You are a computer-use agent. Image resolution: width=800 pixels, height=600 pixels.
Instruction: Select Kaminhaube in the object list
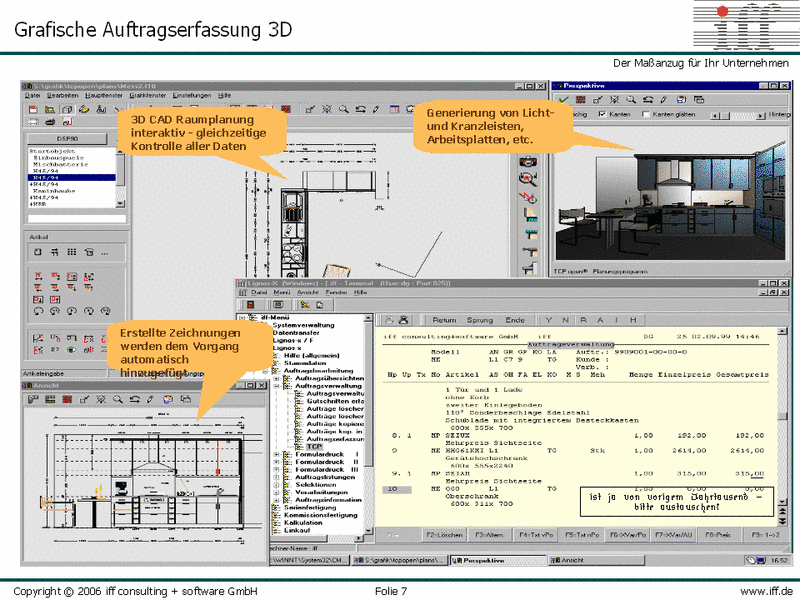[54, 191]
